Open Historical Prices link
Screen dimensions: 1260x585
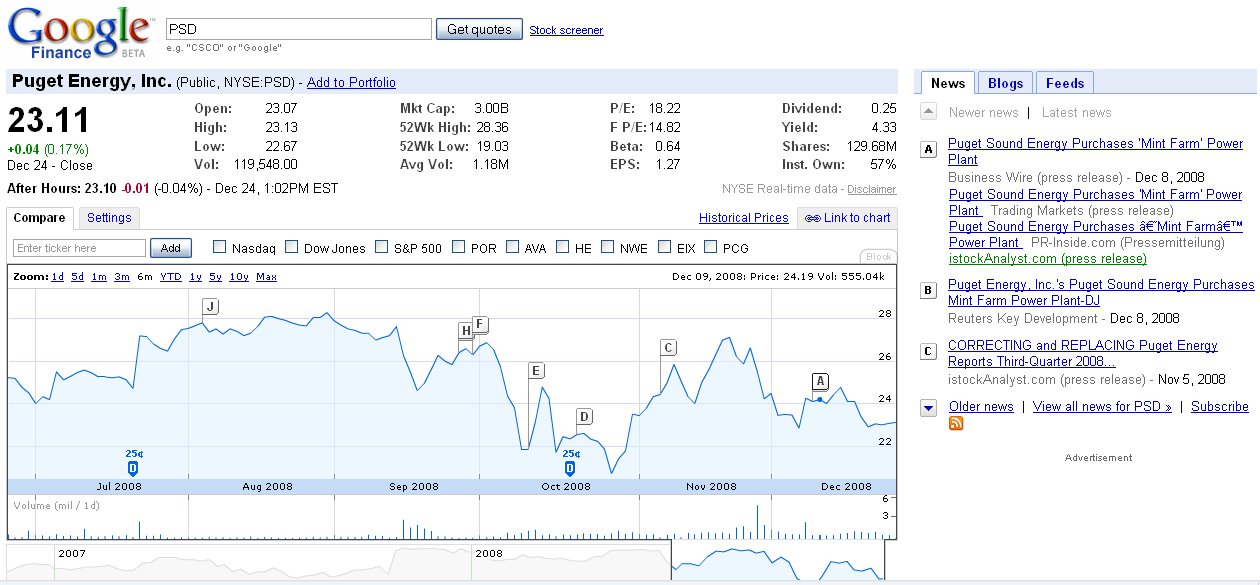click(x=744, y=218)
